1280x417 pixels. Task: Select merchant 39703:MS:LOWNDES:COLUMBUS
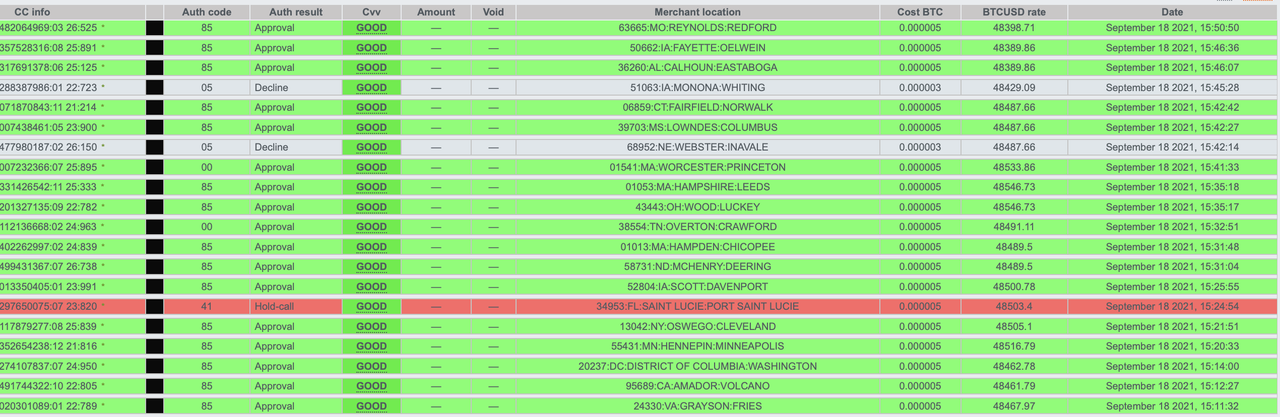[x=697, y=127]
